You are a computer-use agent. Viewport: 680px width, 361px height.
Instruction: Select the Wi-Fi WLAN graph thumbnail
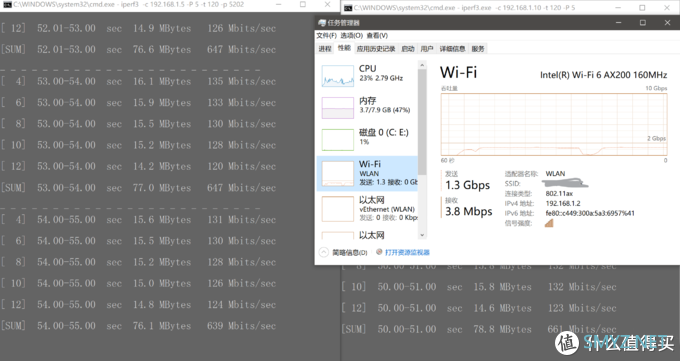coord(337,174)
